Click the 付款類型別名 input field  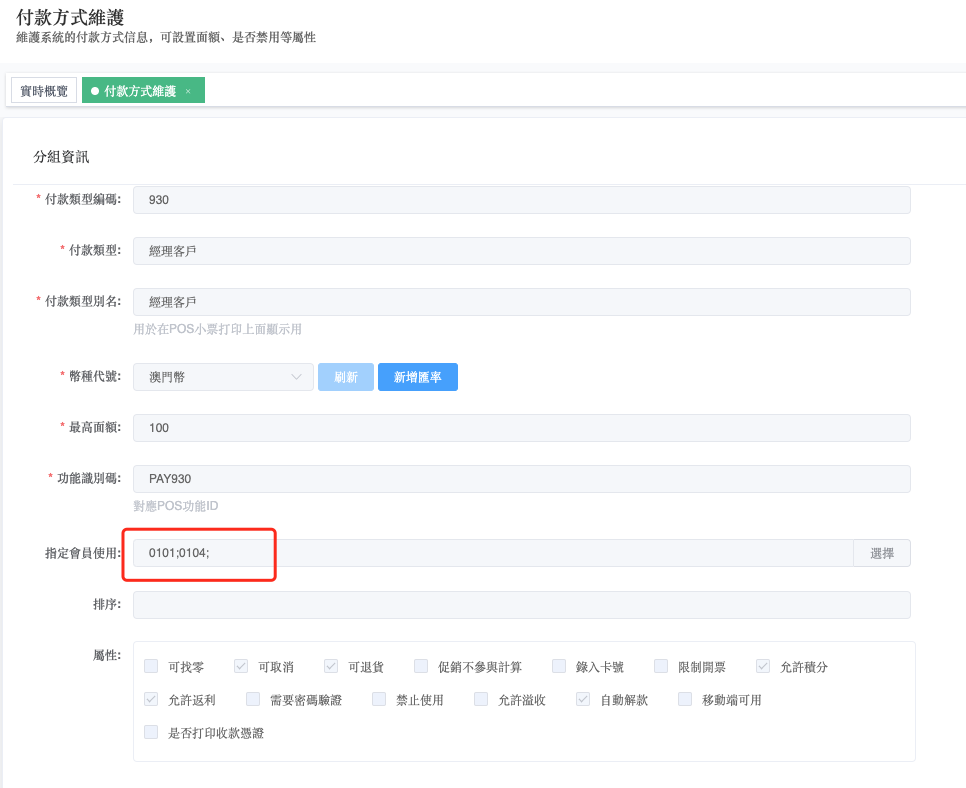pos(521,302)
